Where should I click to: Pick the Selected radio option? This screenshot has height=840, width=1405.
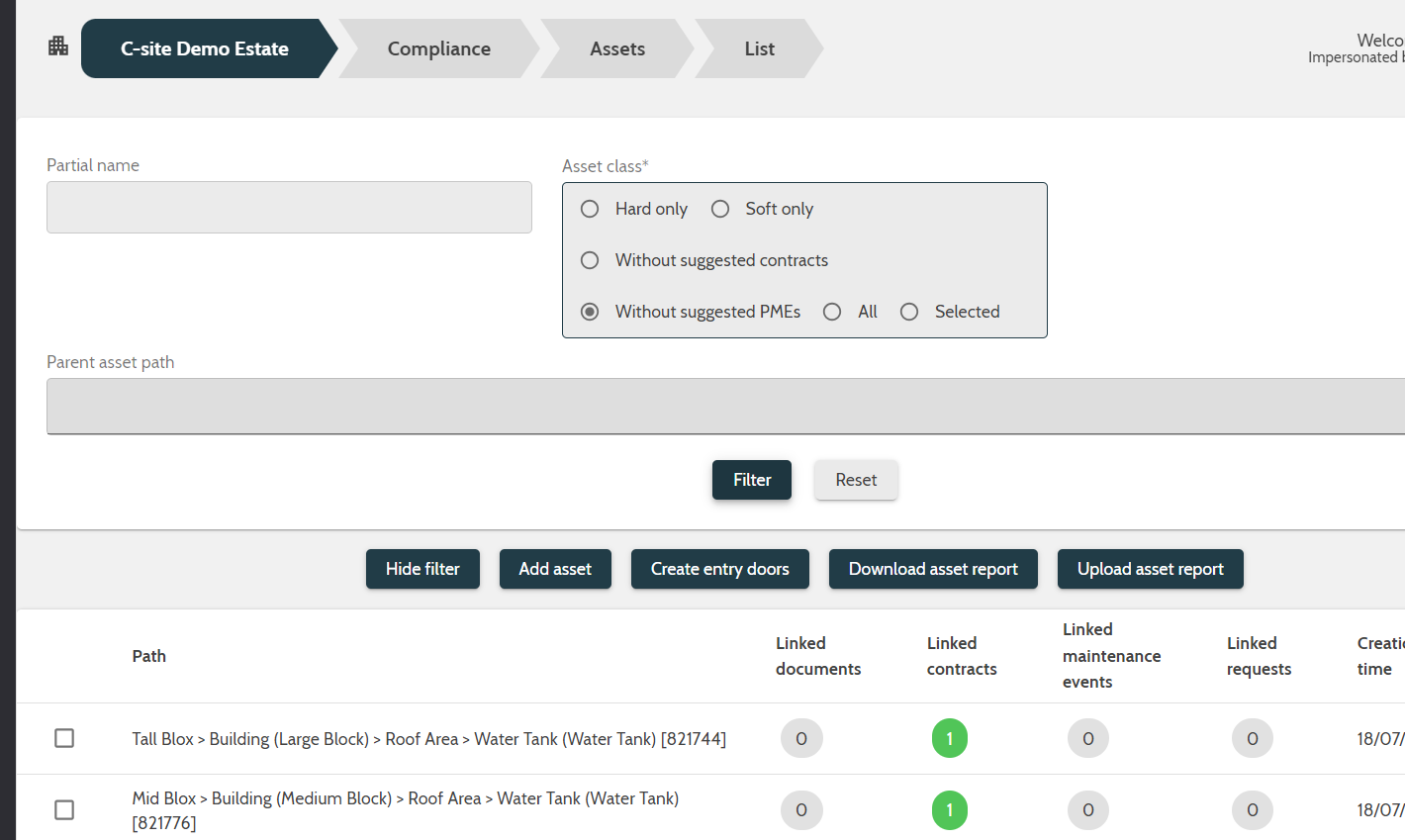click(x=909, y=312)
